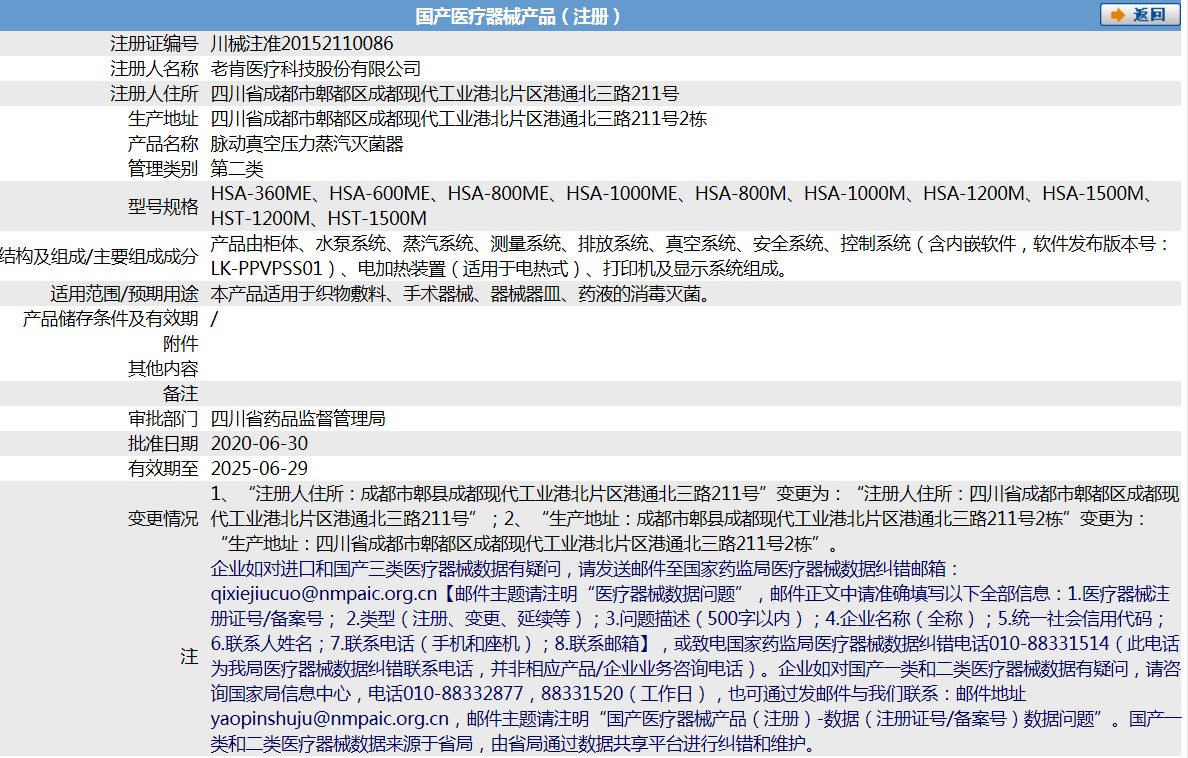1188x758 pixels.
Task: Click the first change-record line starting 1、
Action: tap(695, 494)
